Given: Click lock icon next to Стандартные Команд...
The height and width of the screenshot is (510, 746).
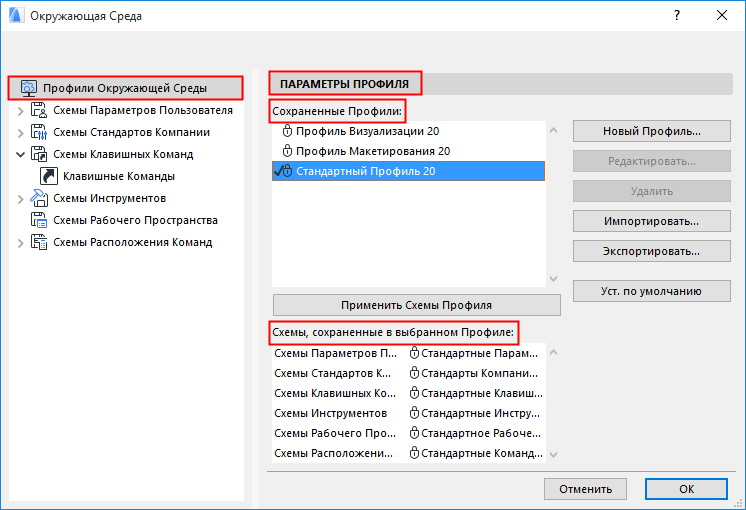Looking at the screenshot, I should (414, 453).
